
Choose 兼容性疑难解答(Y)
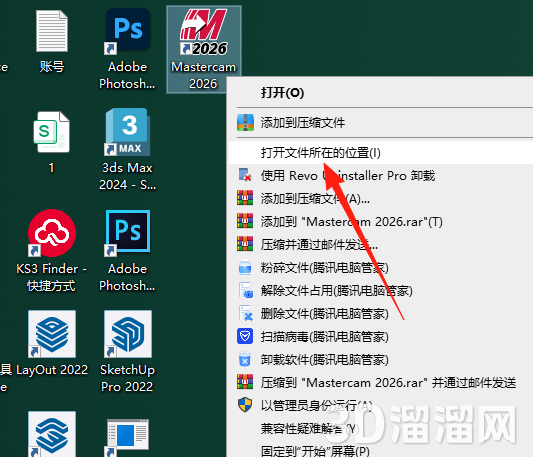(380, 428)
